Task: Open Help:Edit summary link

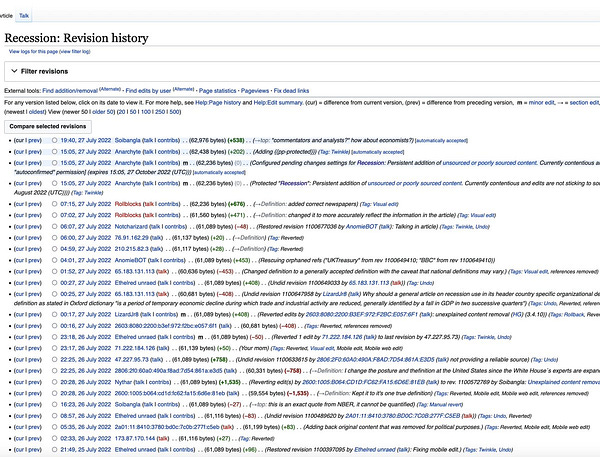Action: coord(278,103)
